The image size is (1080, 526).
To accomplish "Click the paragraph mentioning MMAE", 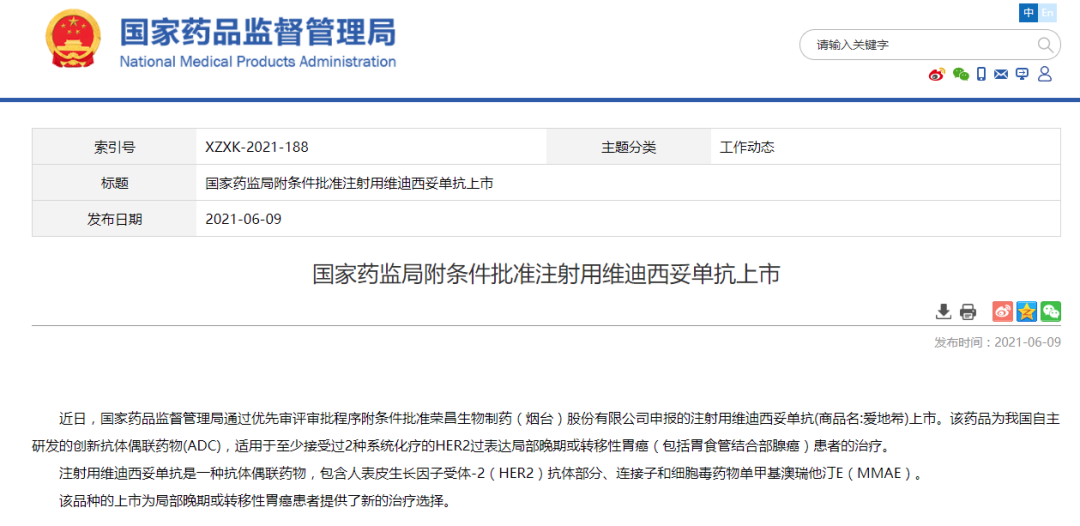I will coord(489,473).
